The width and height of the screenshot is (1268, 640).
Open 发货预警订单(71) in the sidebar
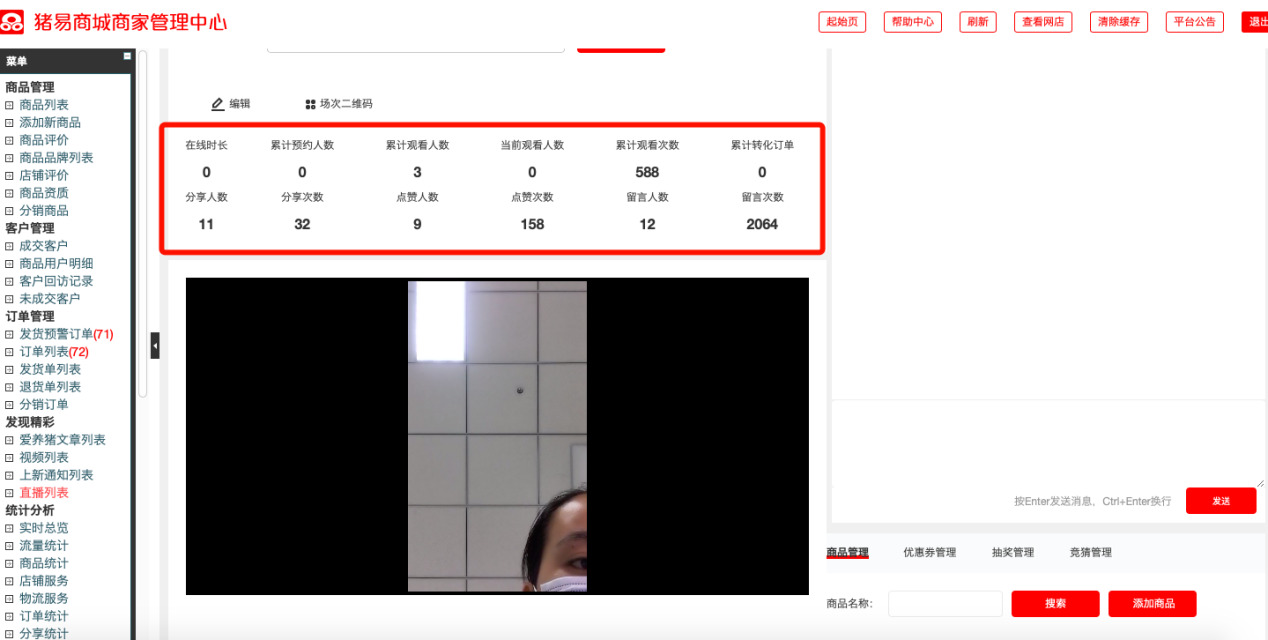pos(66,334)
